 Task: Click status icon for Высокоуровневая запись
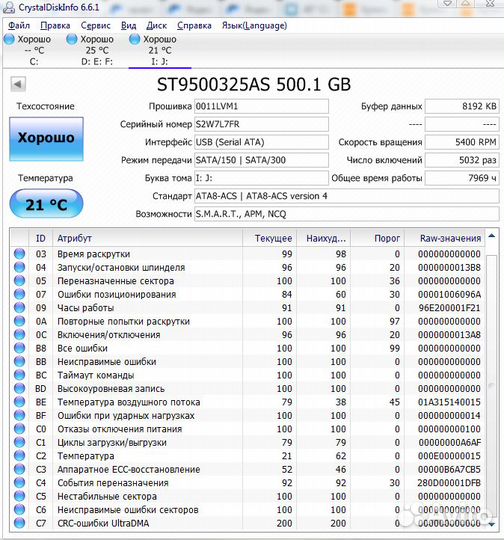pos(20,388)
